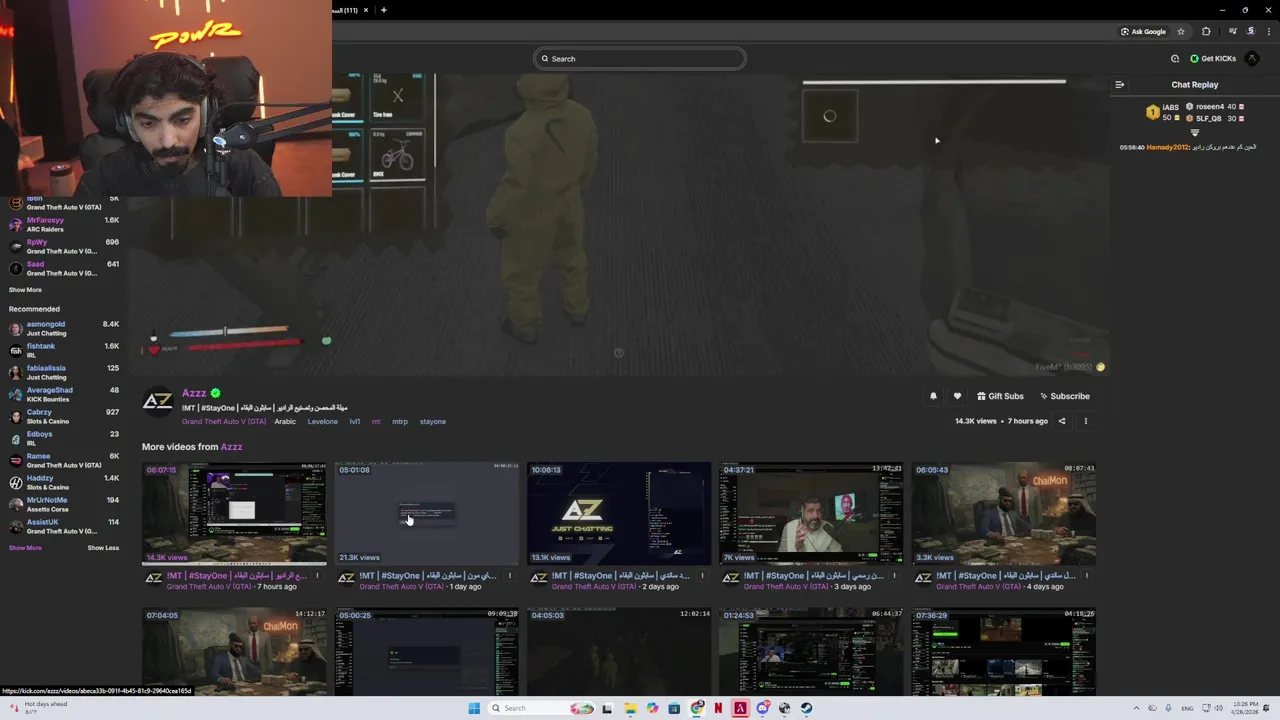
Task: Click the Kick search box
Action: point(640,59)
